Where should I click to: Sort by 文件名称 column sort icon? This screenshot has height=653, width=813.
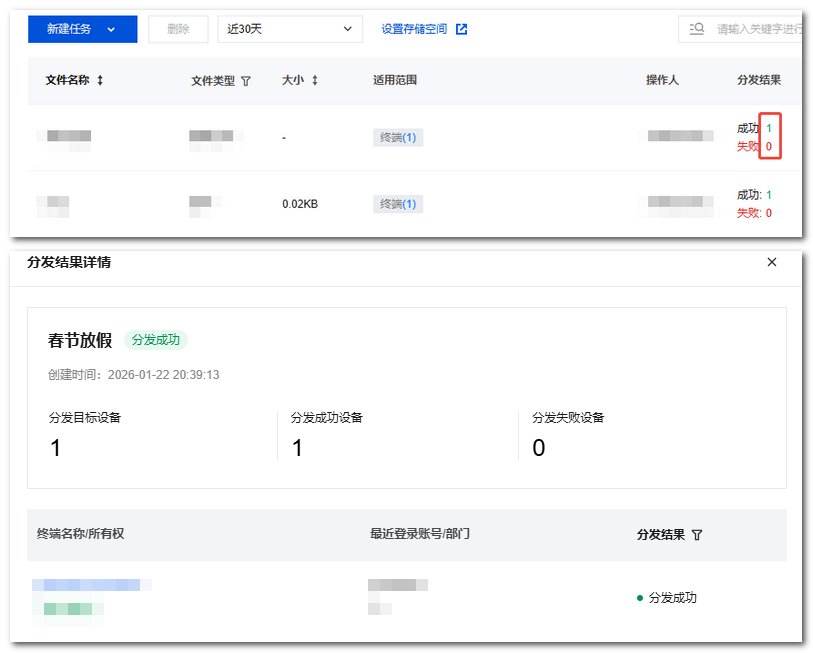pyautogui.click(x=100, y=81)
